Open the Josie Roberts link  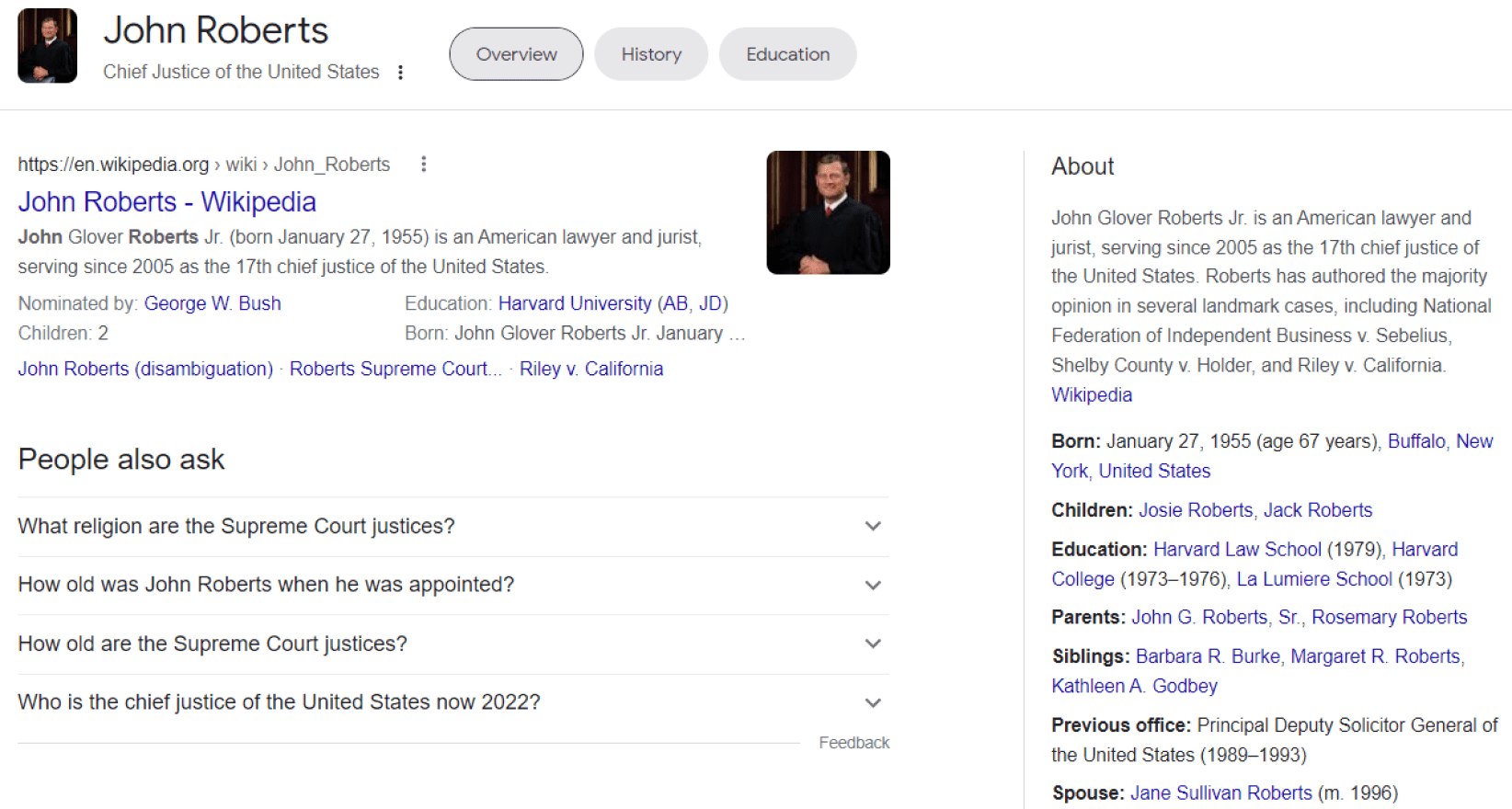tap(1196, 510)
